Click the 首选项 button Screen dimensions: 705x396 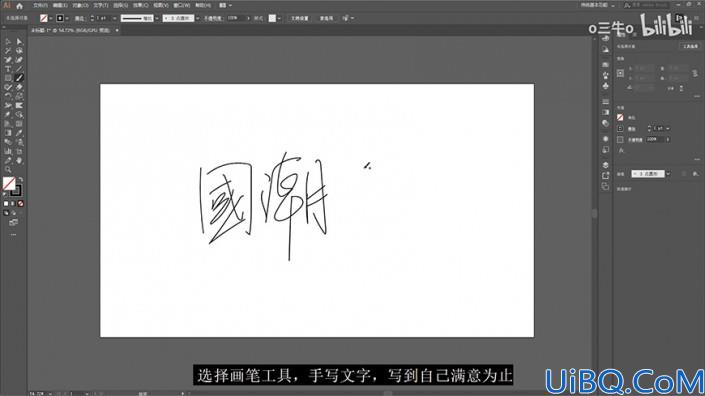[x=326, y=18]
